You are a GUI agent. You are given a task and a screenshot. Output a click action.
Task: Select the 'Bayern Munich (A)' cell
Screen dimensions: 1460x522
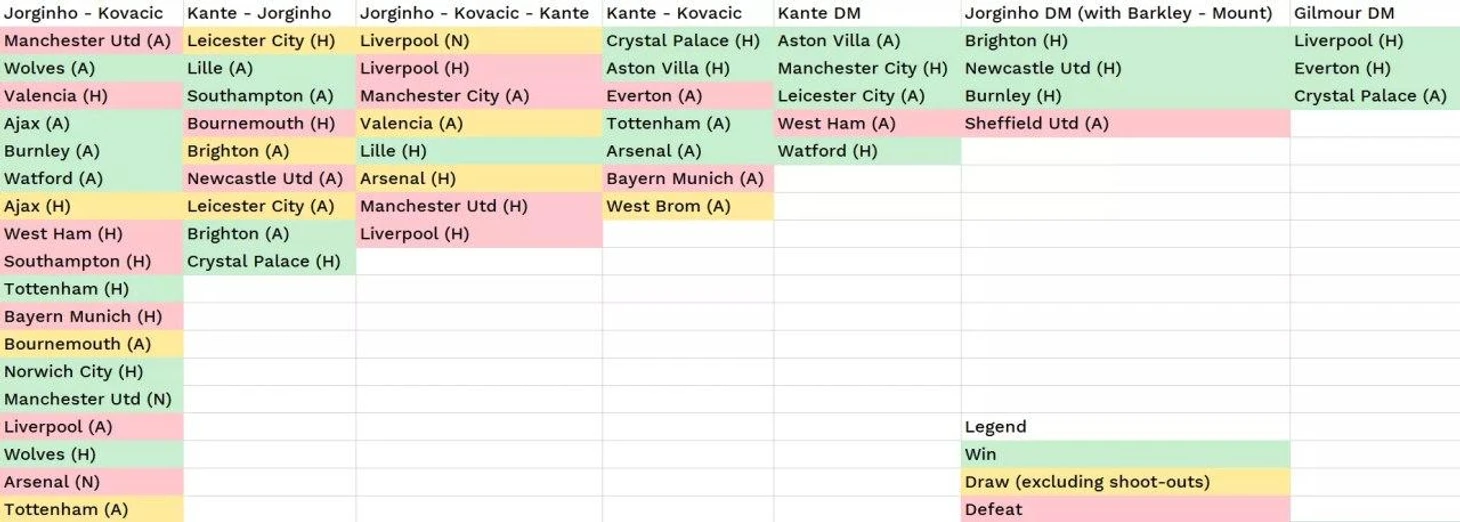(x=685, y=179)
